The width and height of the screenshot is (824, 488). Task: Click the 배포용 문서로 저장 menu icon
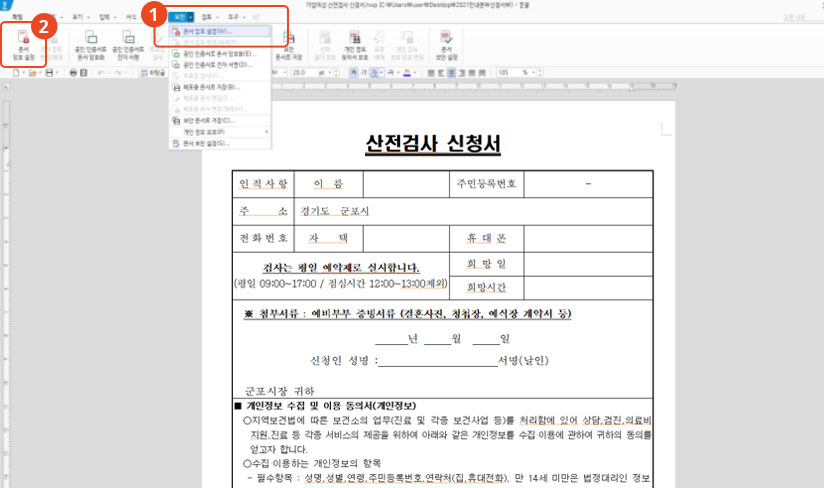[x=177, y=87]
